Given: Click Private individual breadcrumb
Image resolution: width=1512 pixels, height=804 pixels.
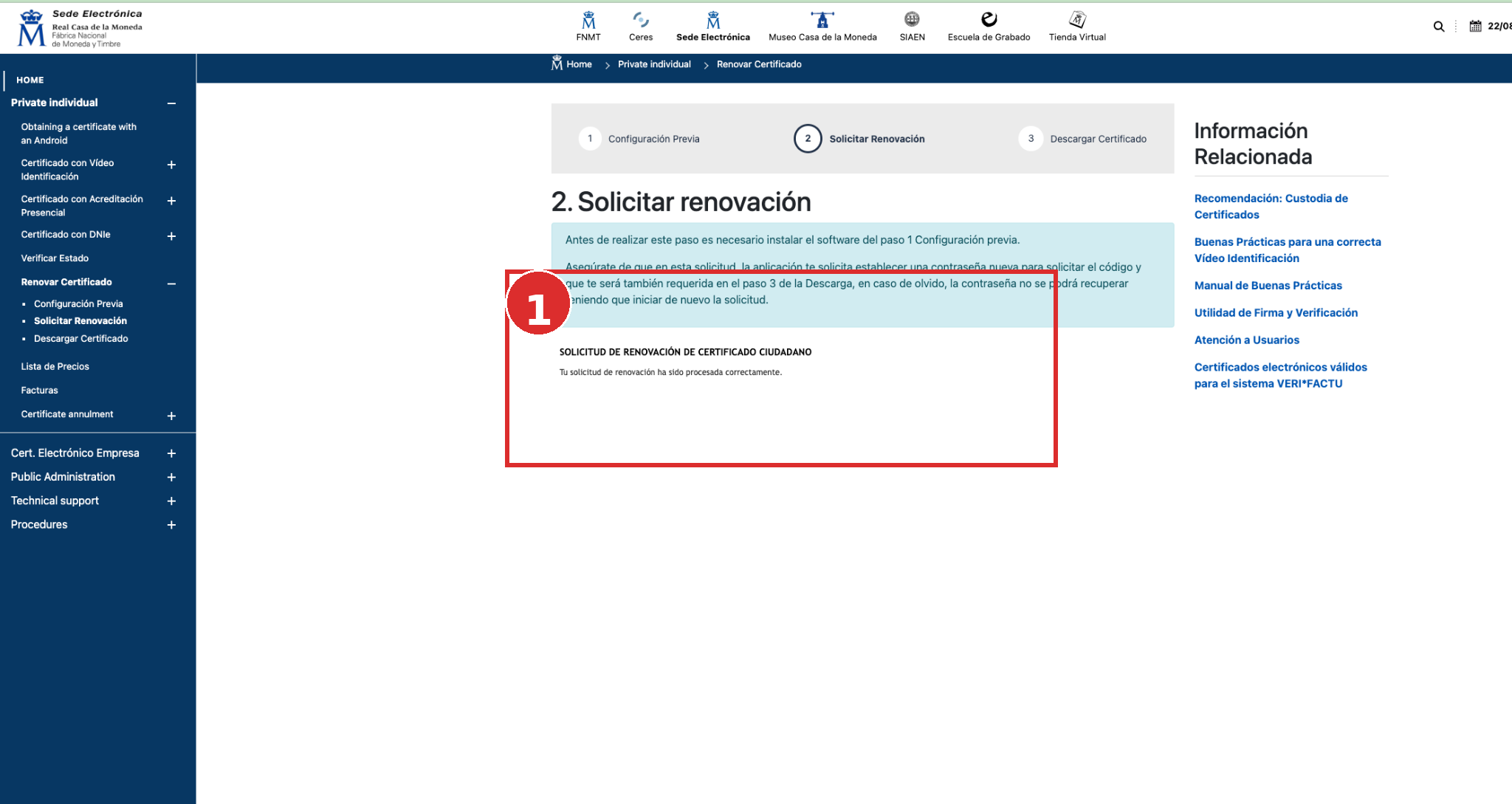Looking at the screenshot, I should 654,64.
